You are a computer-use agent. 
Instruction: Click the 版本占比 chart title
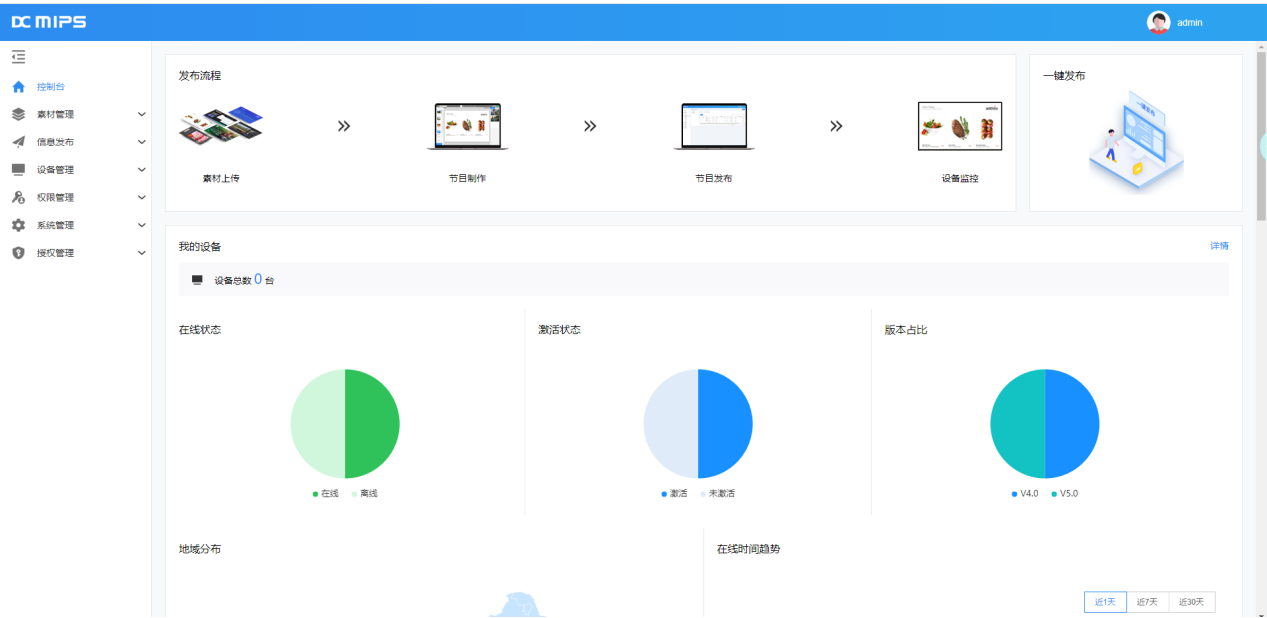(x=906, y=330)
